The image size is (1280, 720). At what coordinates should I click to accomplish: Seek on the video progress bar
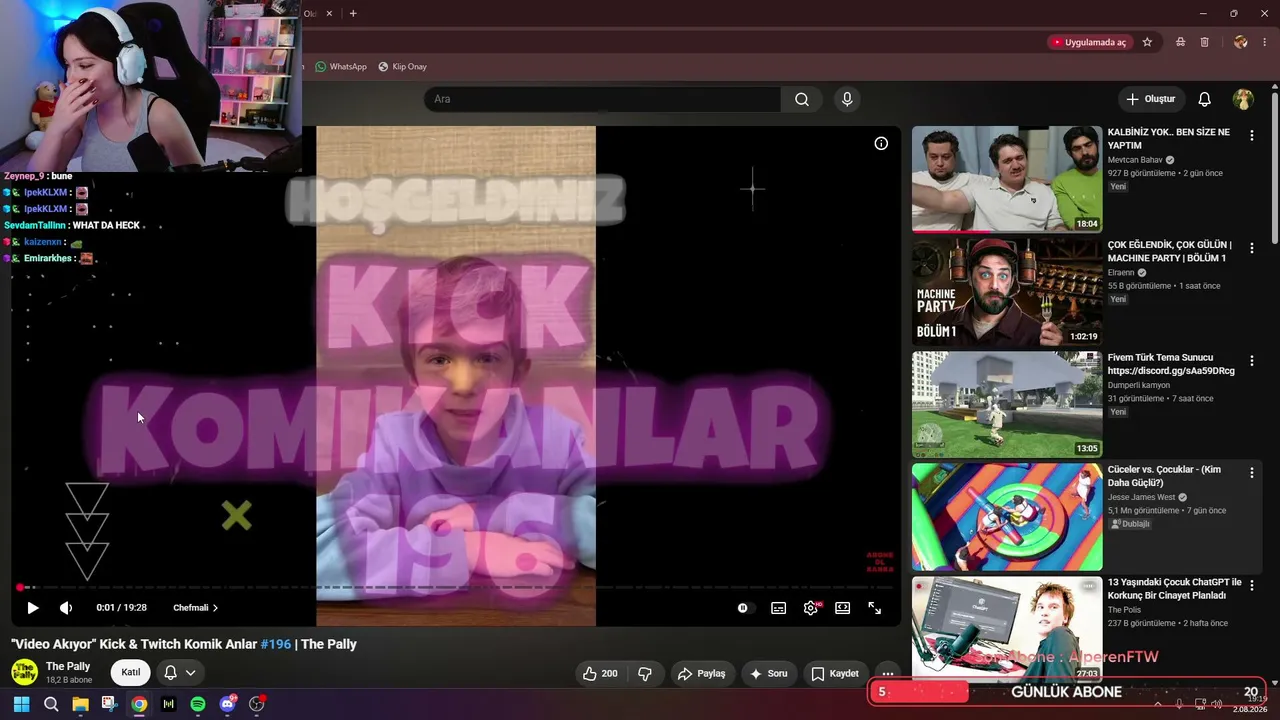coord(456,587)
